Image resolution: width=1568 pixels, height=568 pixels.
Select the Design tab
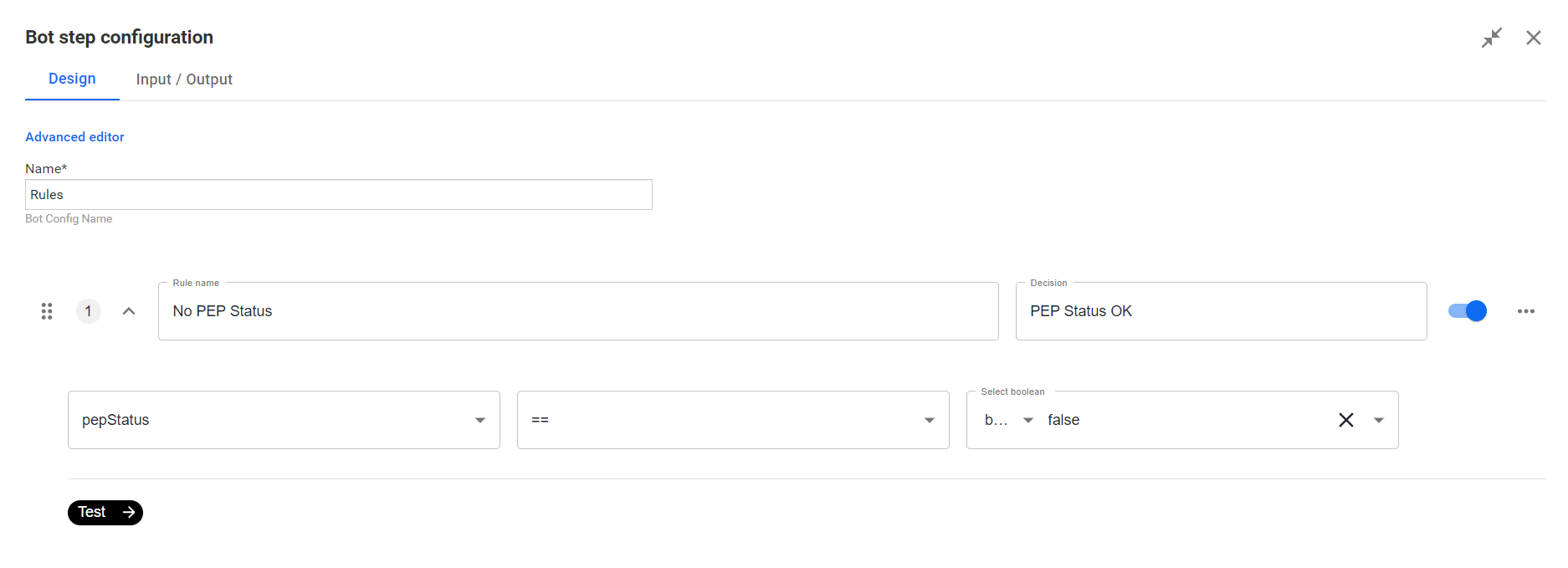72,79
